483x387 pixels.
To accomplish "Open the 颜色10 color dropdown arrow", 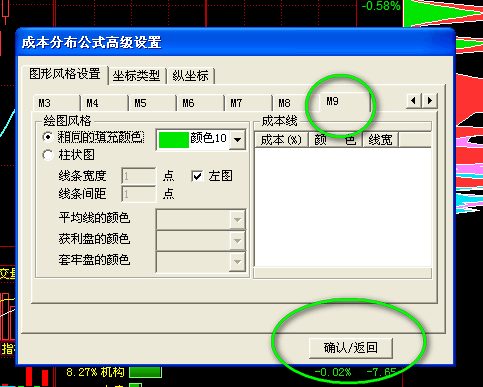I will click(x=237, y=140).
